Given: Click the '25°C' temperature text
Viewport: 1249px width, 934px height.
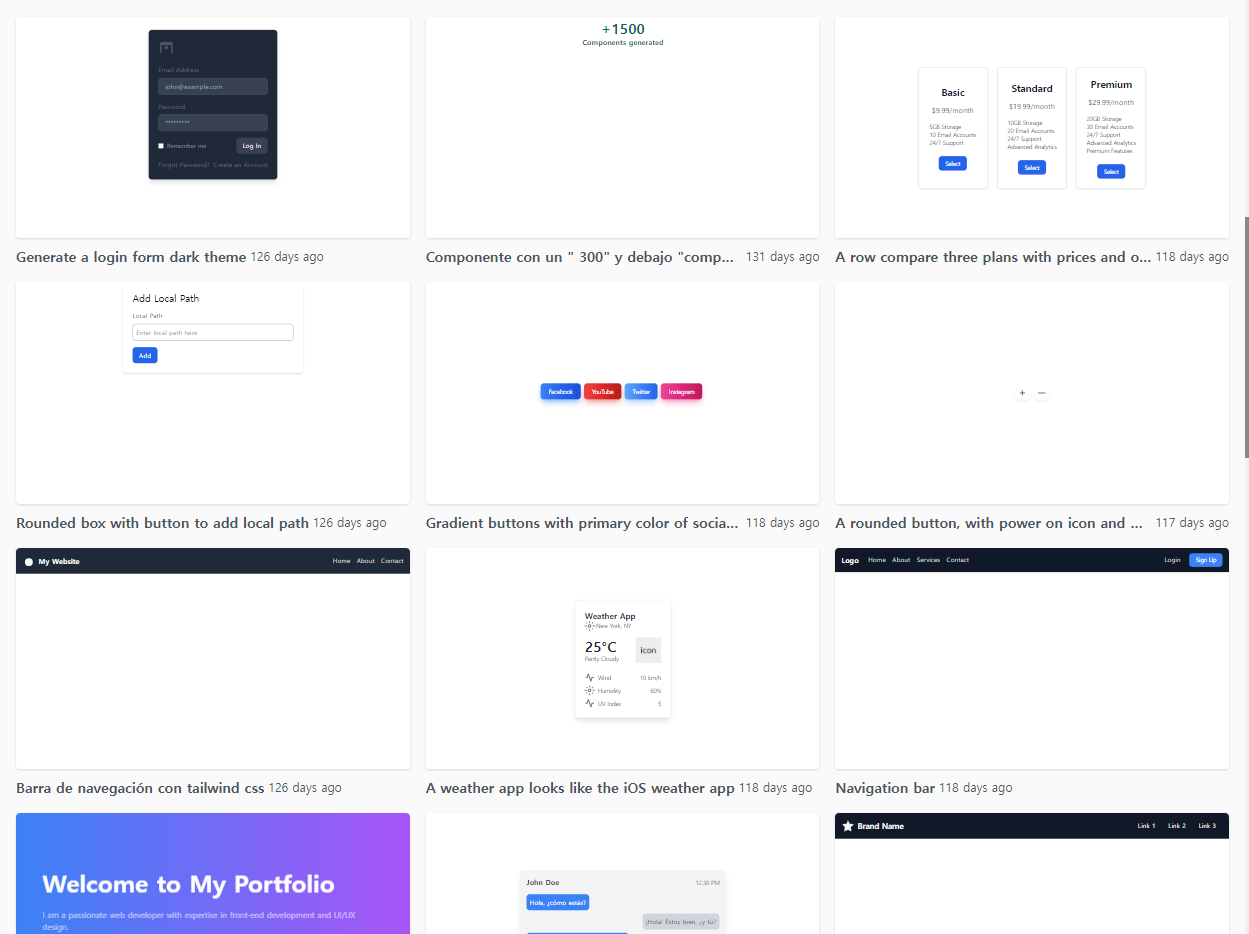Looking at the screenshot, I should point(601,647).
